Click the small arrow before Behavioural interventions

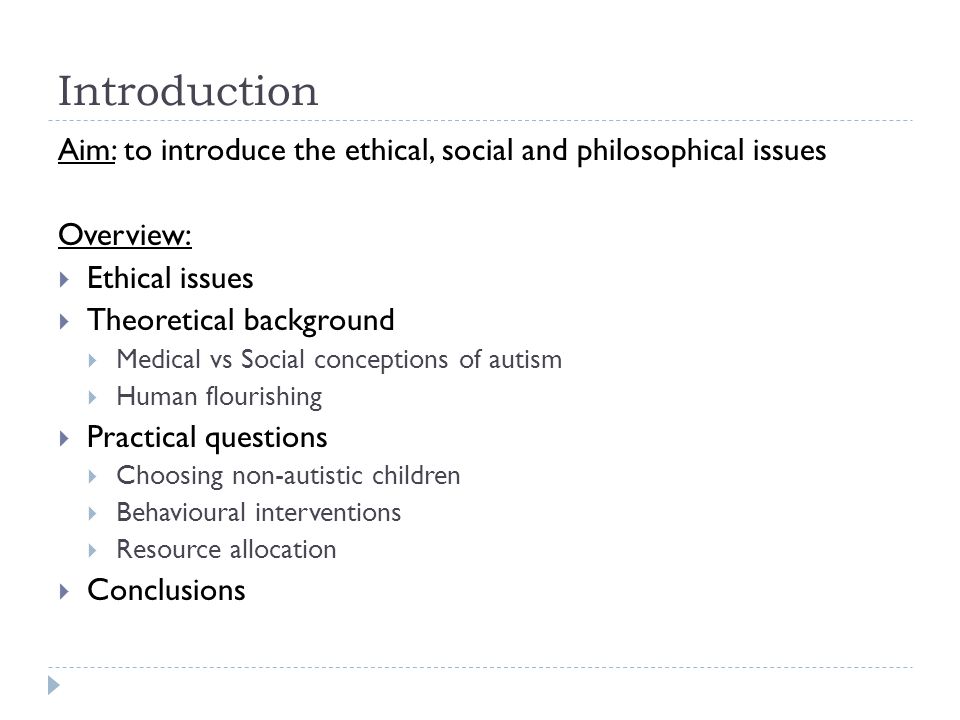tap(92, 514)
